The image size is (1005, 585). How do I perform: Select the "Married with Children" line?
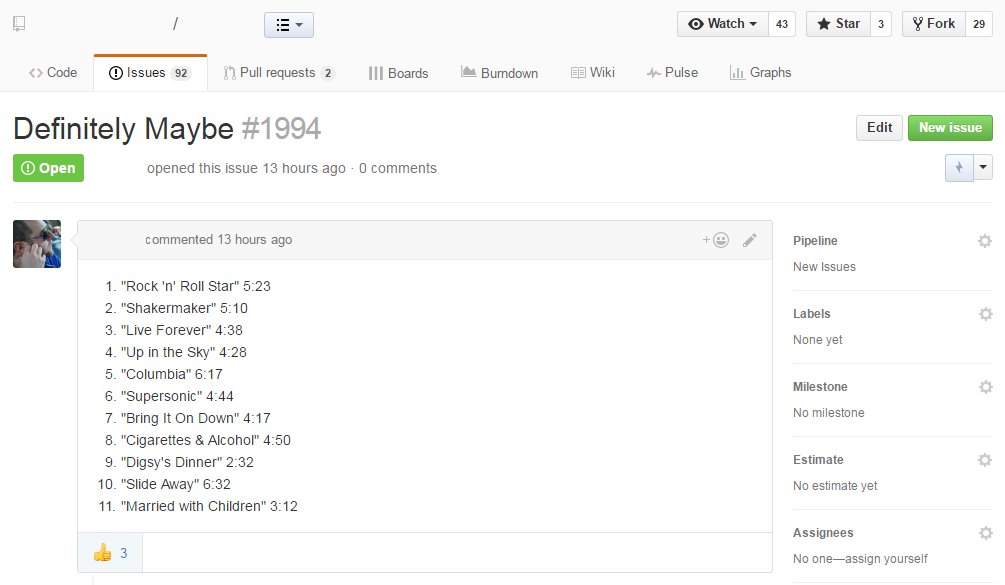click(x=209, y=506)
